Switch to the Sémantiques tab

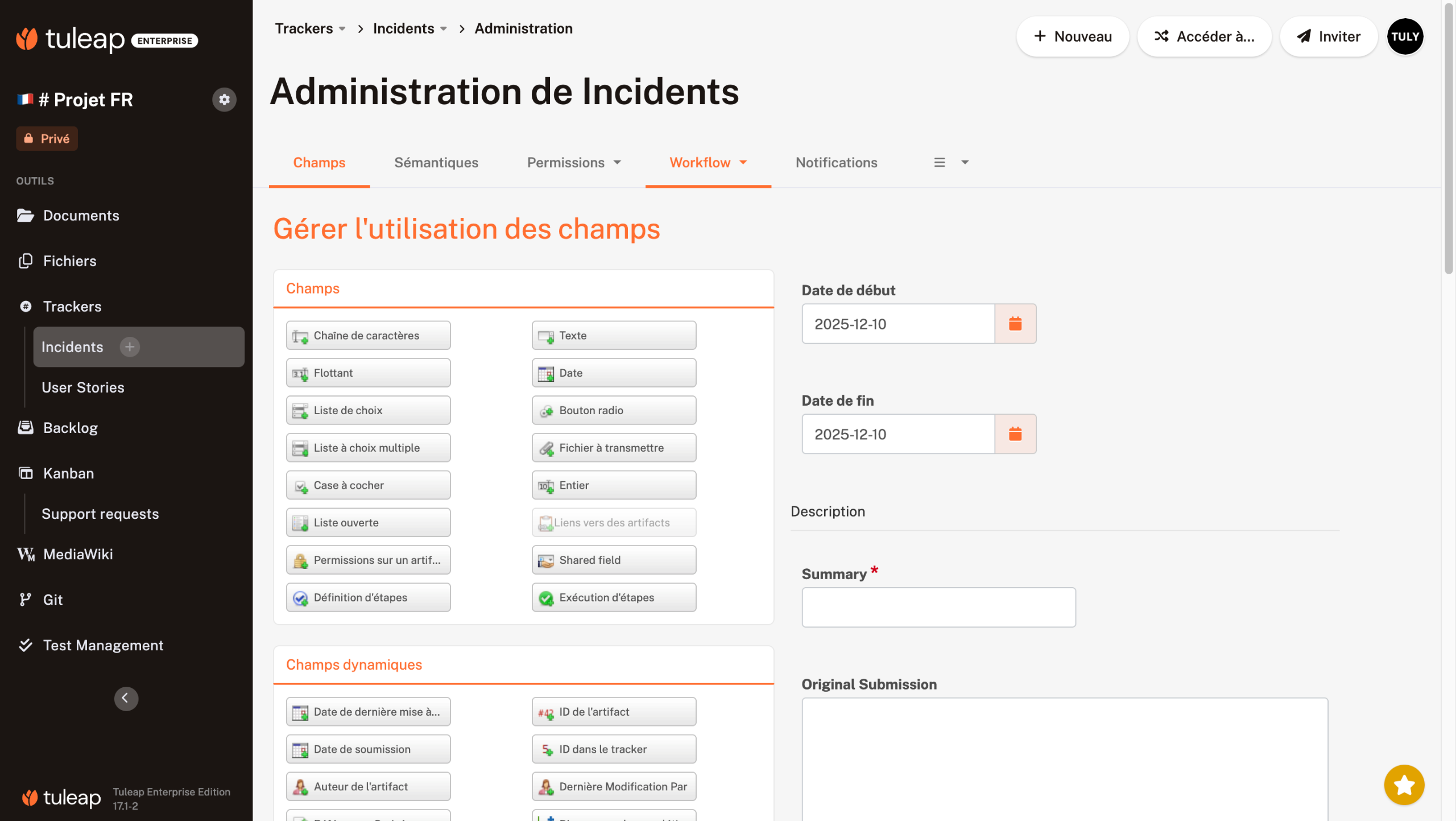[436, 163]
